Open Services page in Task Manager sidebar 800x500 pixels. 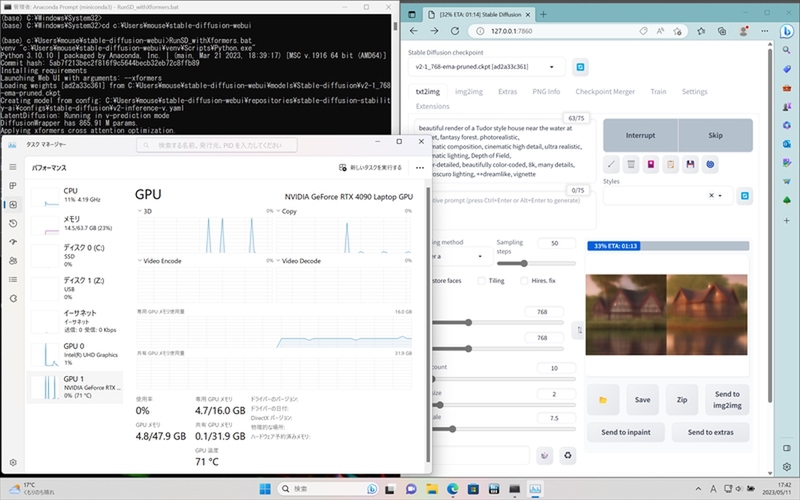13,298
